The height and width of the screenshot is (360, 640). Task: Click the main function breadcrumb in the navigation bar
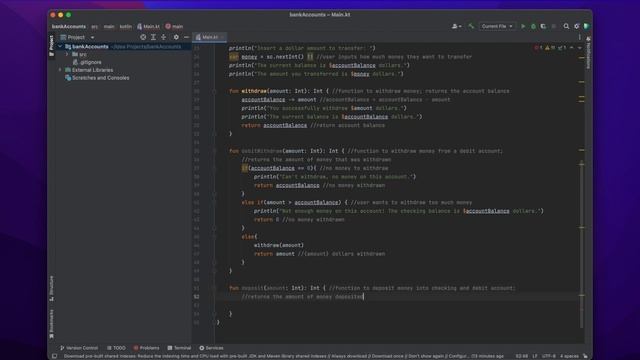click(174, 27)
